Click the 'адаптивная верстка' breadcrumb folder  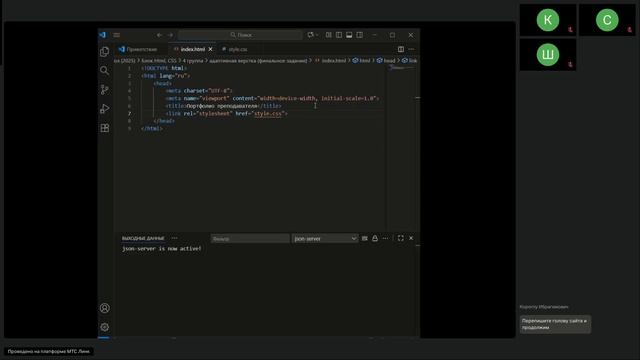[258, 60]
